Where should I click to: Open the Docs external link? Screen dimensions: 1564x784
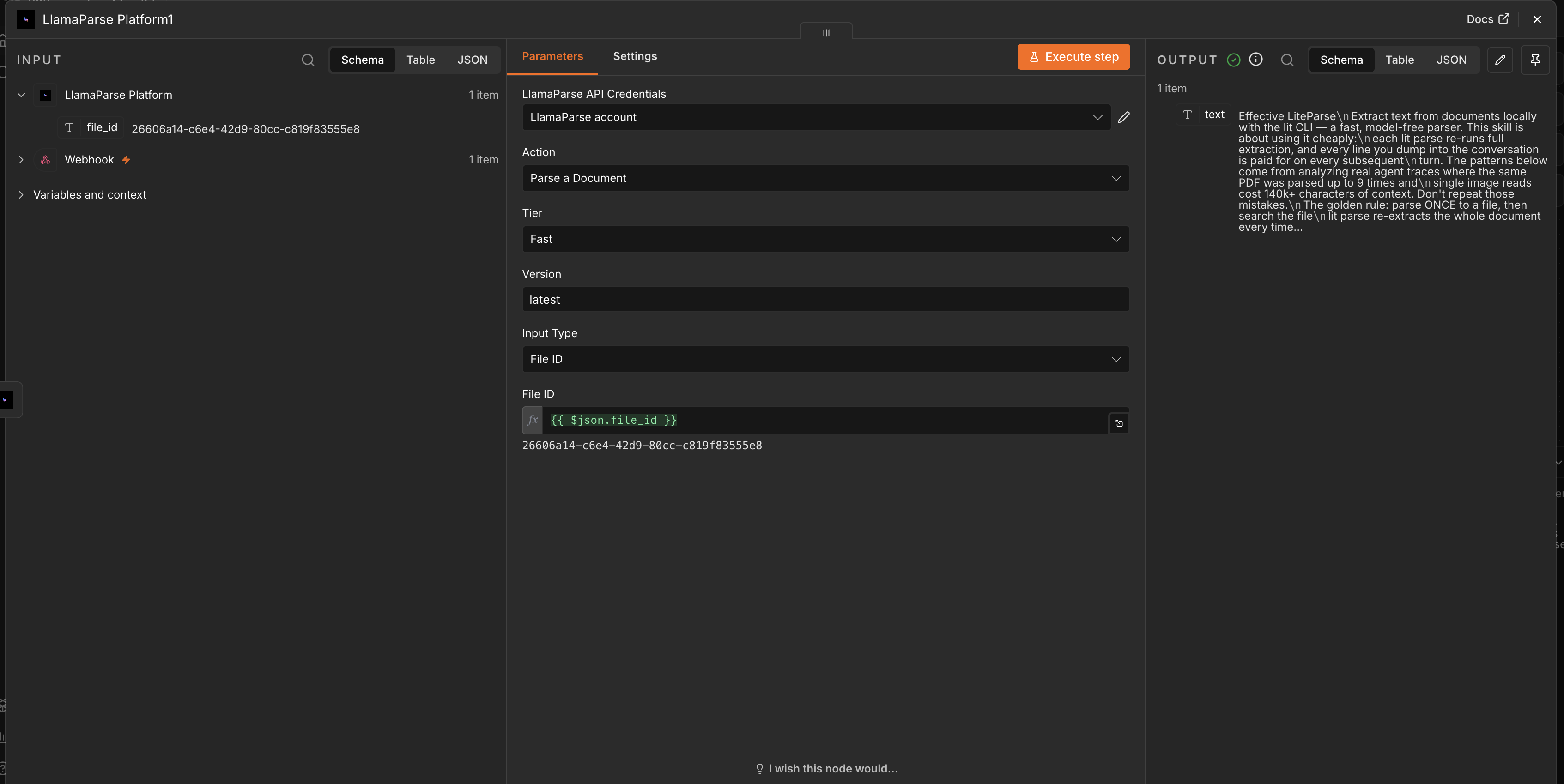[x=1487, y=19]
